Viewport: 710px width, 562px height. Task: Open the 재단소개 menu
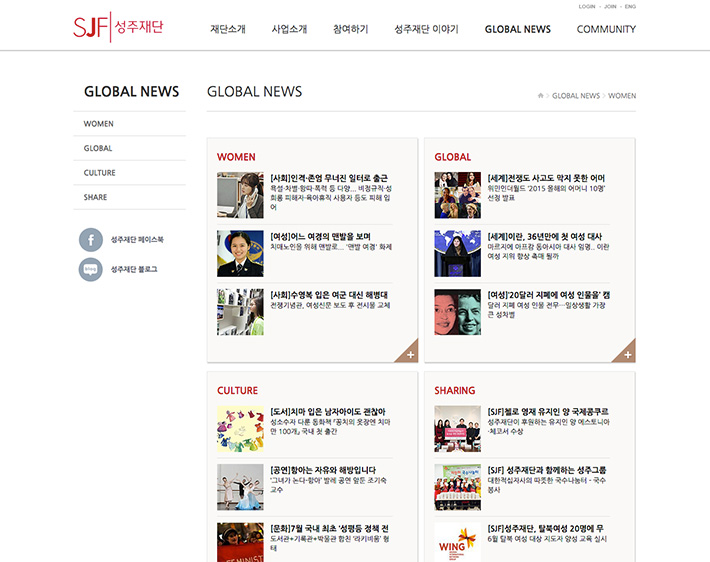(227, 29)
